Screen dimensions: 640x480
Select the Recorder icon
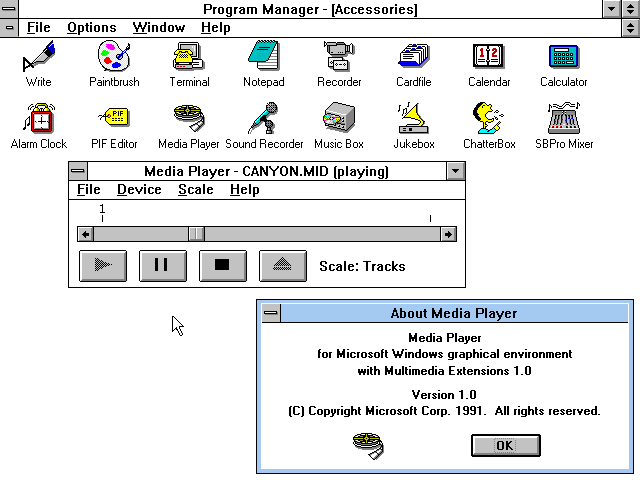[339, 56]
